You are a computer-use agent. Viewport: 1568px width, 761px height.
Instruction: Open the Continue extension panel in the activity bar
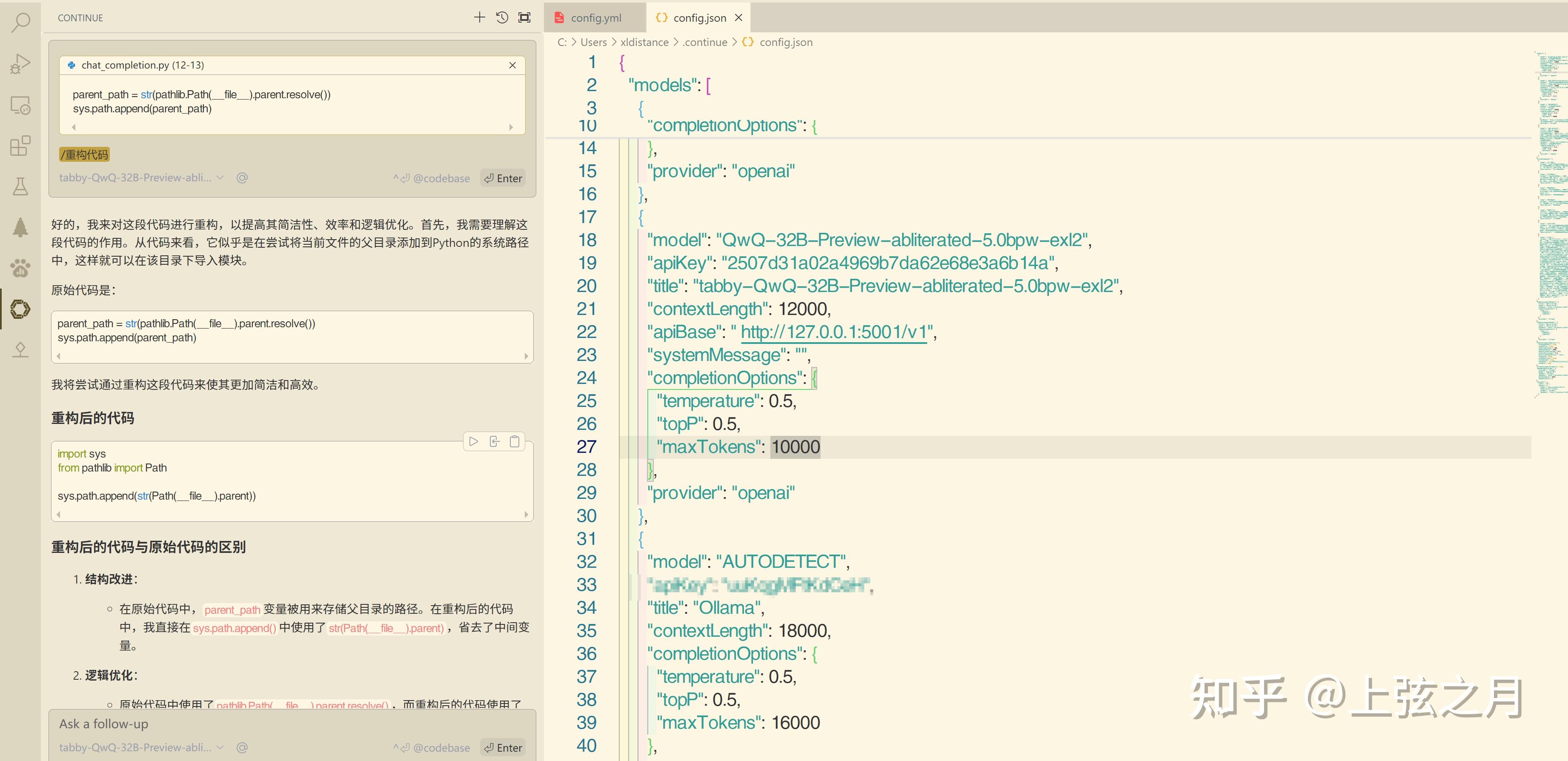pyautogui.click(x=20, y=309)
